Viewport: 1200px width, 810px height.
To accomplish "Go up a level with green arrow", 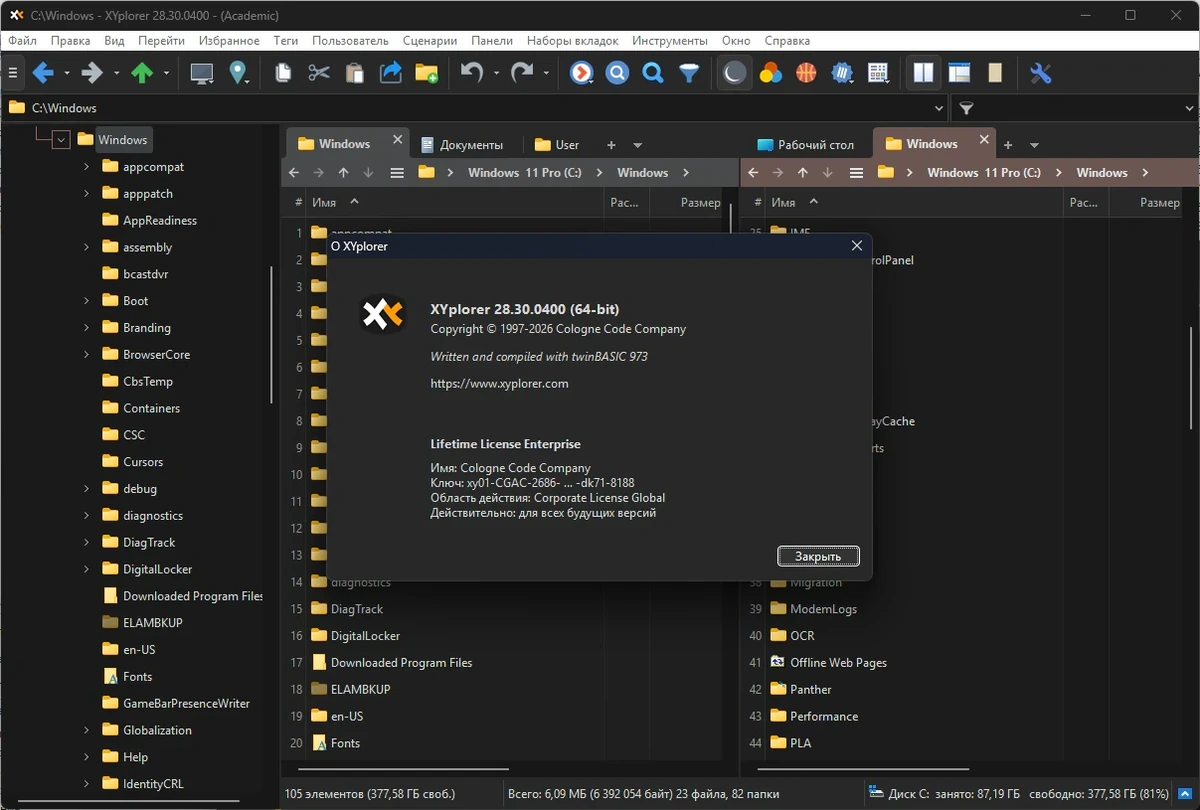I will click(x=142, y=73).
